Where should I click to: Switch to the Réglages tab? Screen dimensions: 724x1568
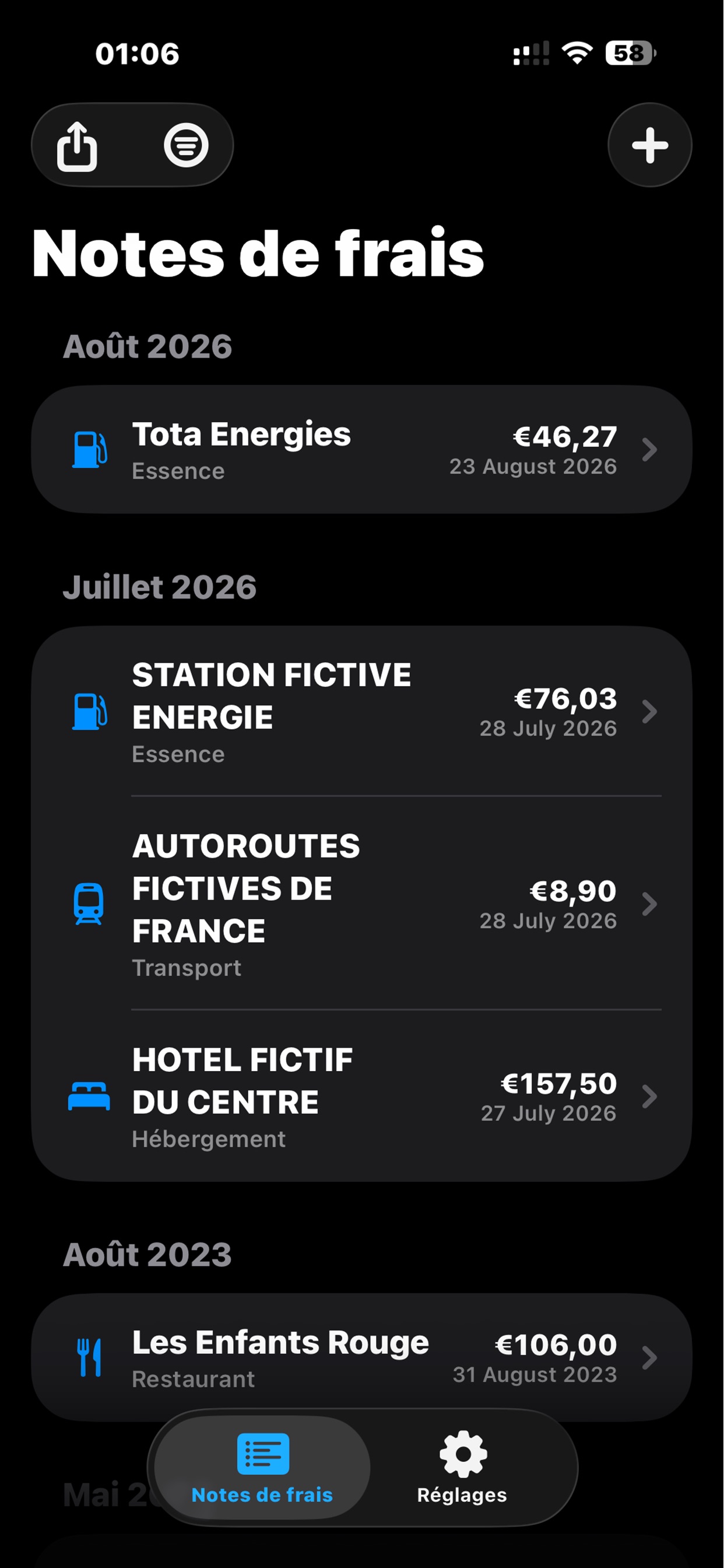point(462,1468)
